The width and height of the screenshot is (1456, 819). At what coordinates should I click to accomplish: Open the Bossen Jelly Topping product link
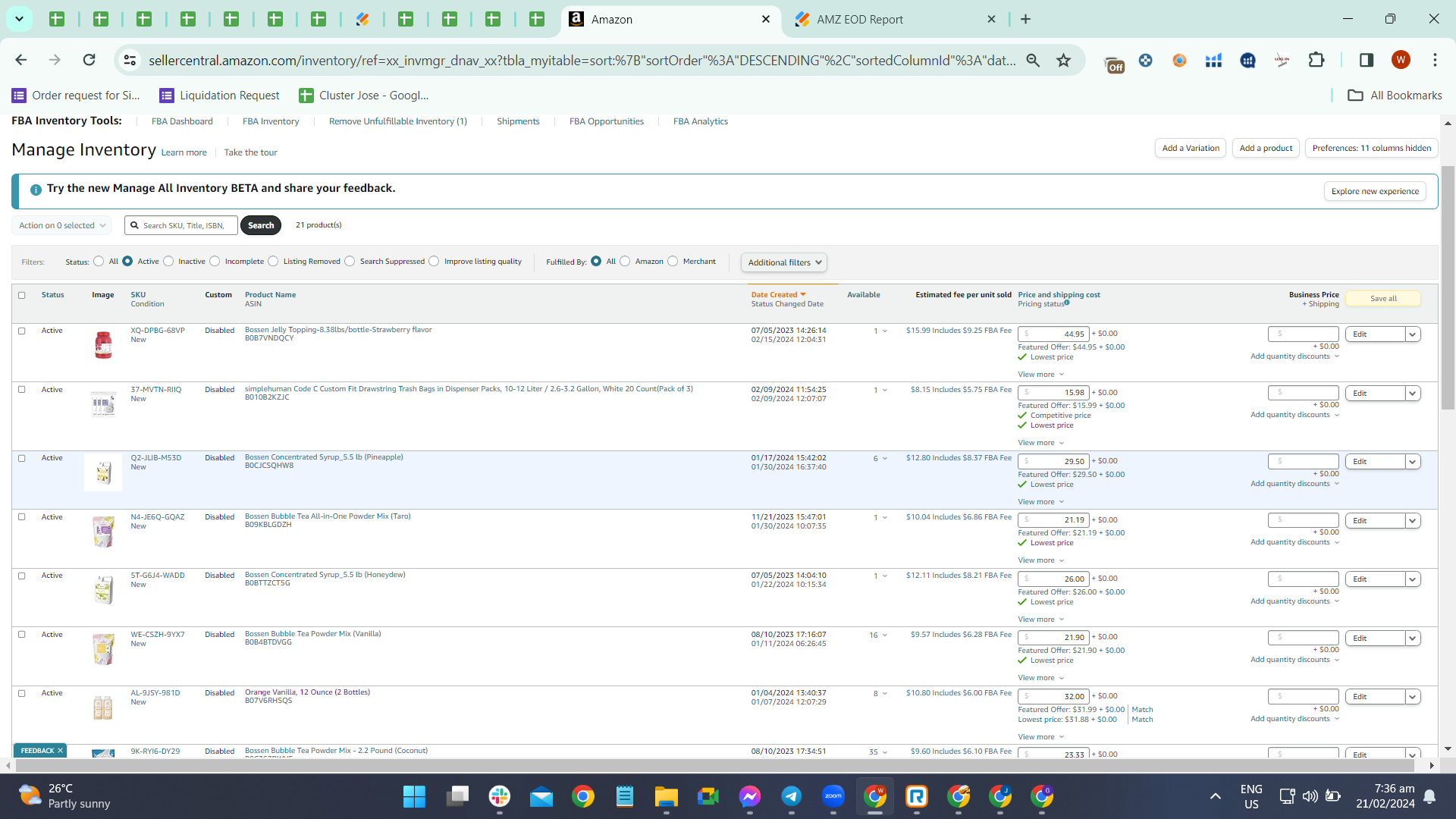point(338,330)
